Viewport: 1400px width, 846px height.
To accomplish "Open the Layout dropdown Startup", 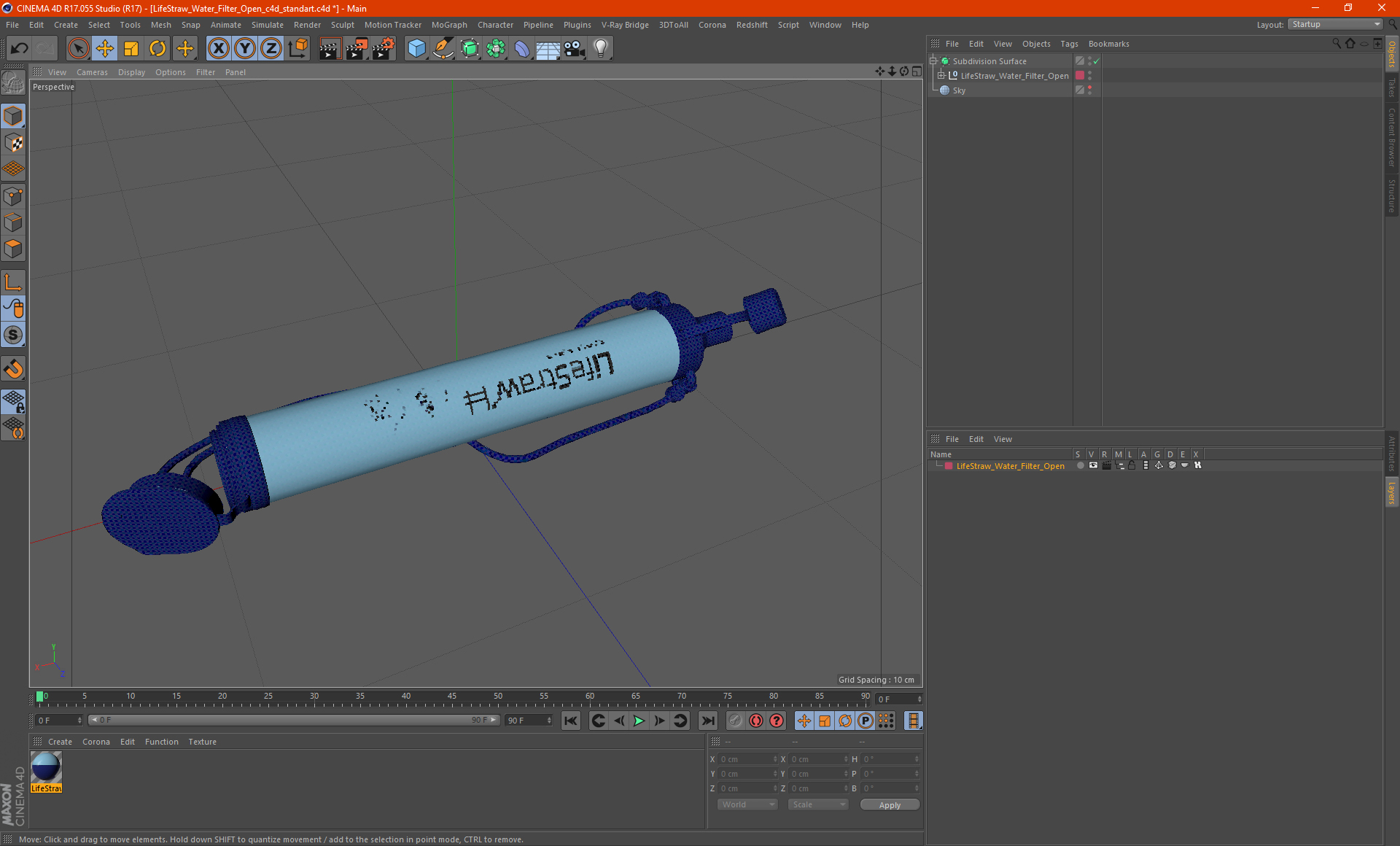I will click(1335, 25).
